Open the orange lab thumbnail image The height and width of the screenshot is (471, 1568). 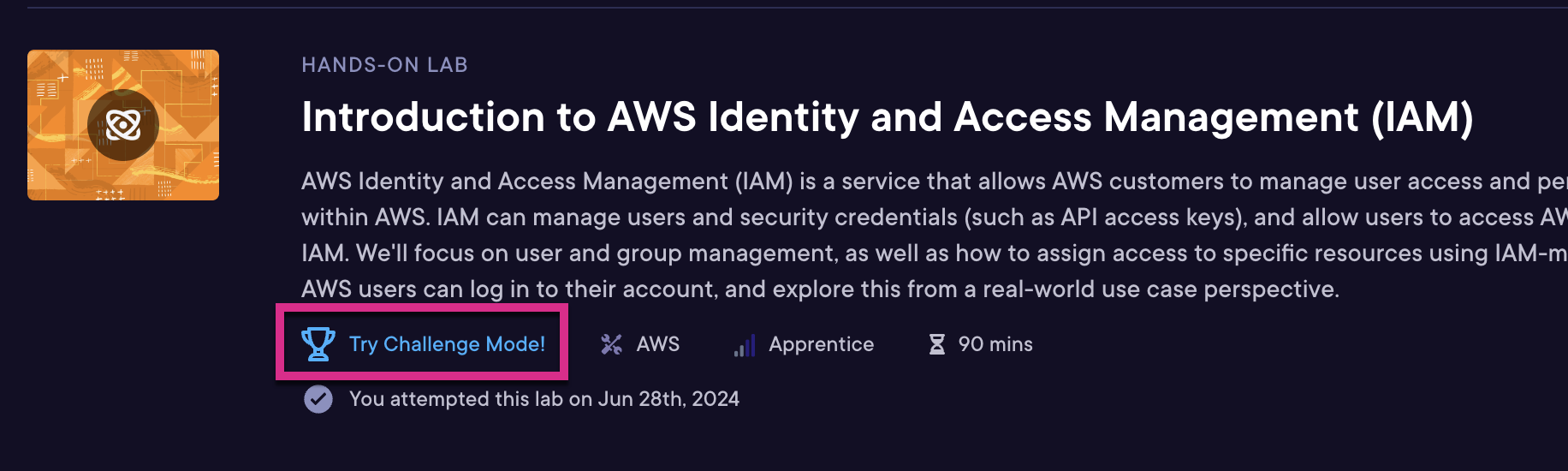click(x=123, y=125)
